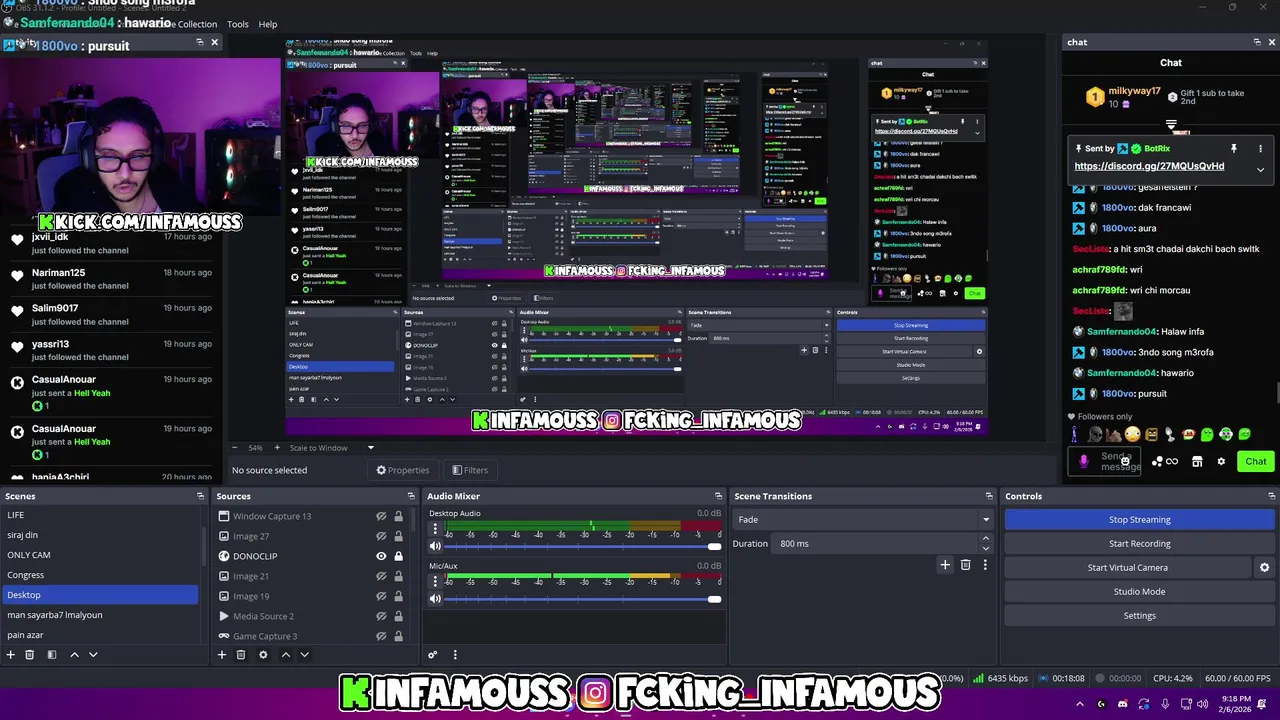Select the LIFE scene

tap(100, 515)
